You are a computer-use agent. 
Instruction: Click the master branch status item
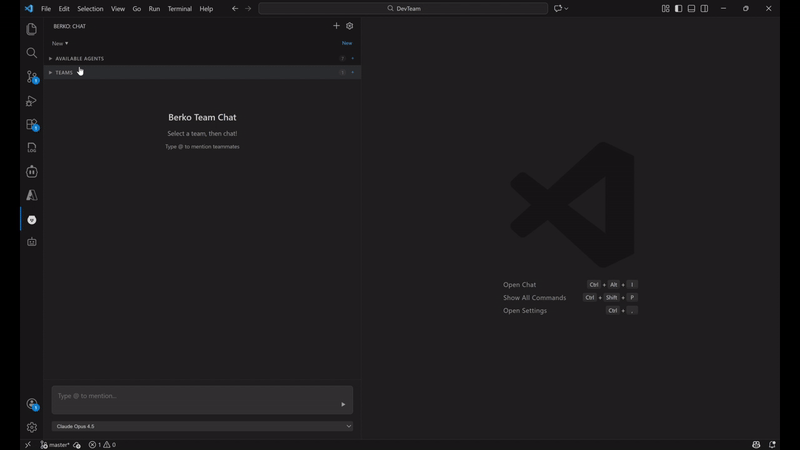pyautogui.click(x=55, y=444)
